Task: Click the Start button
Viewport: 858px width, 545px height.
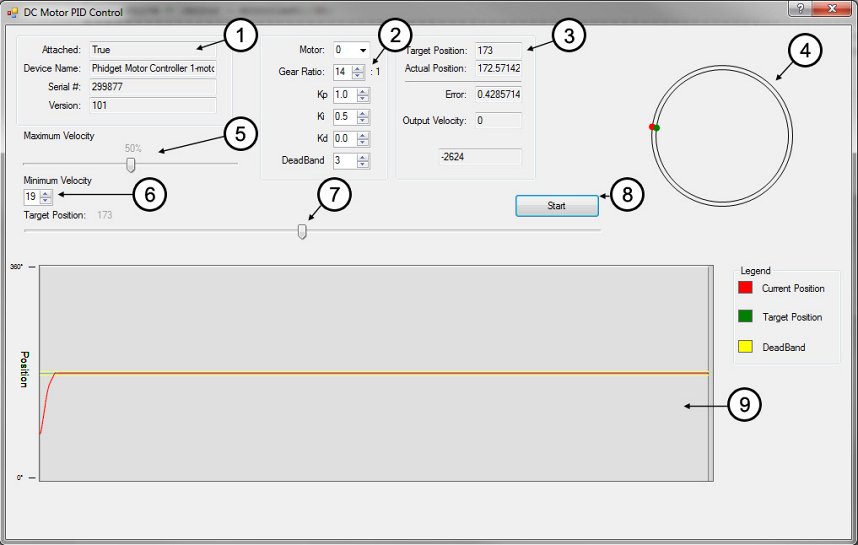Action: click(556, 206)
